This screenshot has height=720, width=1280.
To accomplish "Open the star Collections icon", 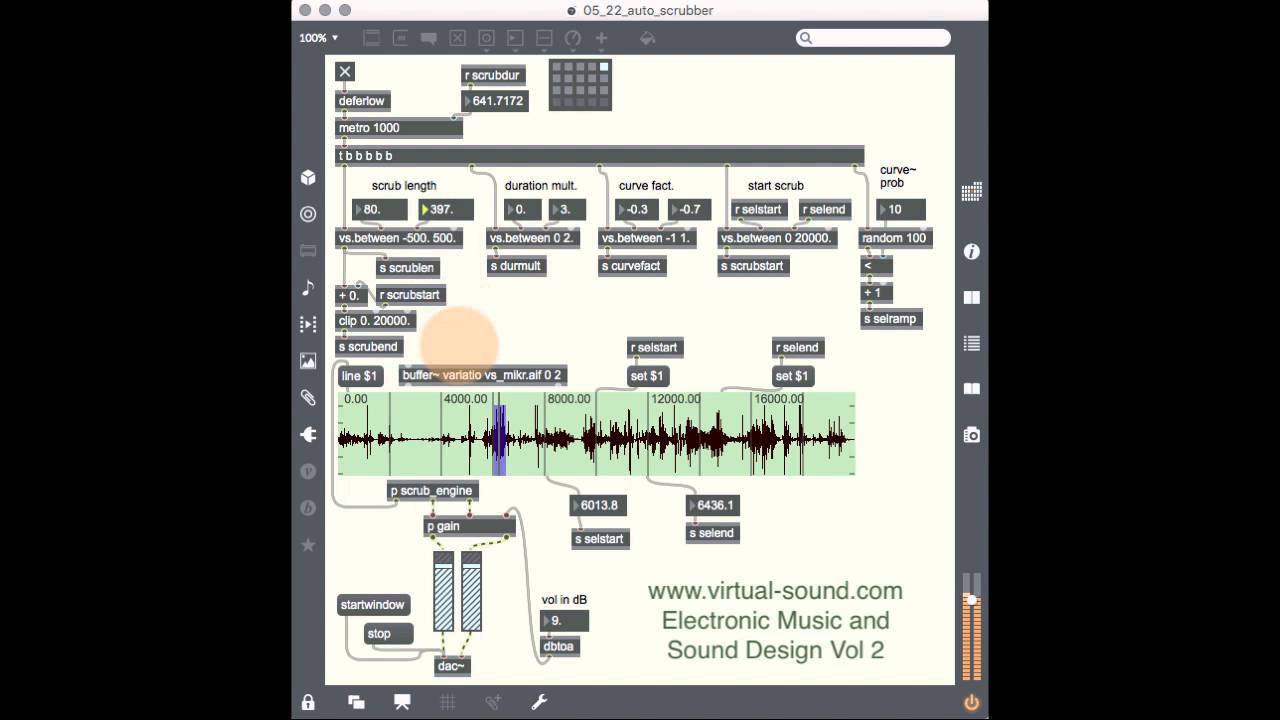I will click(308, 545).
